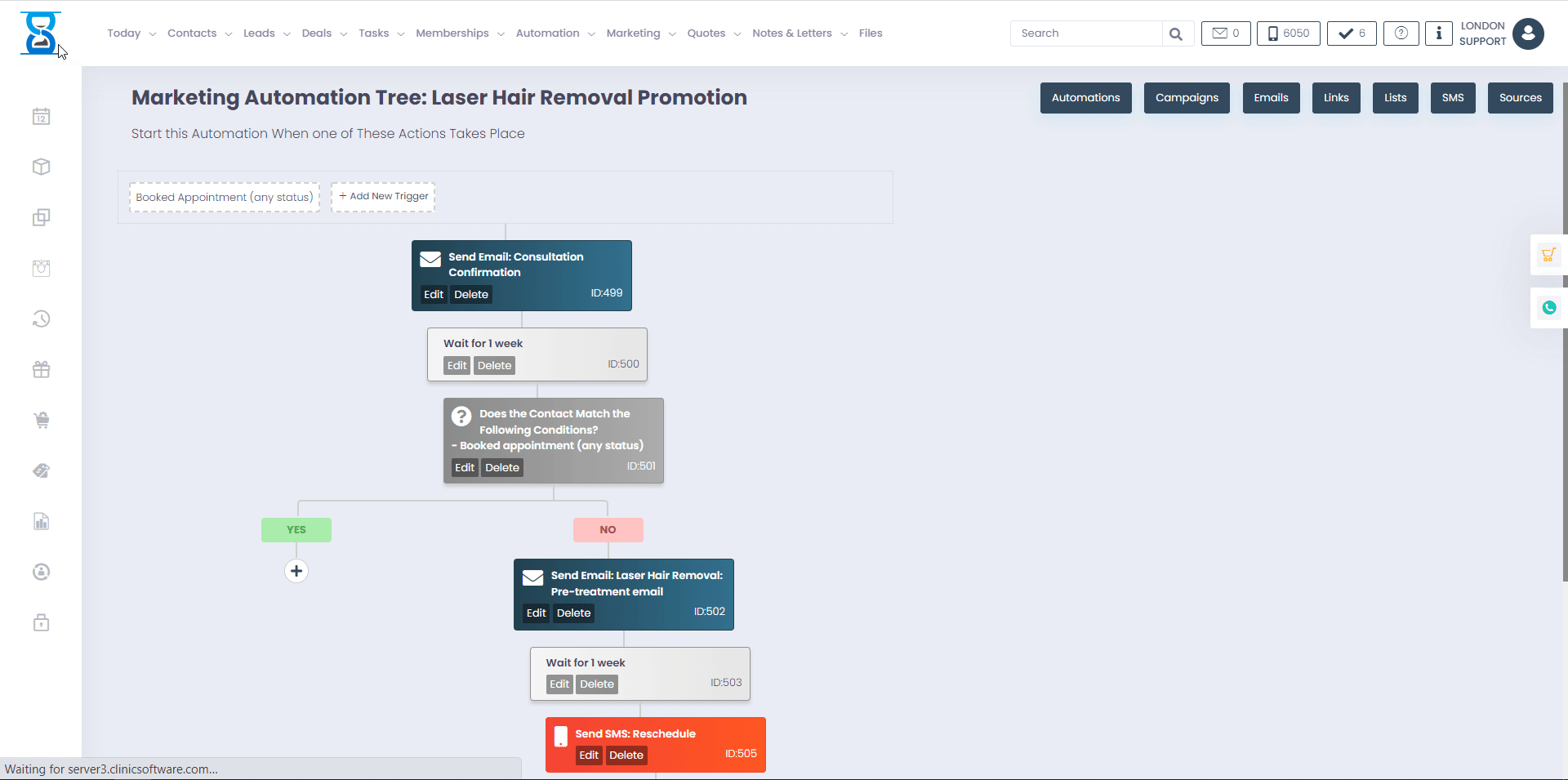Click the help question mark icon
The height and width of the screenshot is (780, 1568).
point(1401,33)
